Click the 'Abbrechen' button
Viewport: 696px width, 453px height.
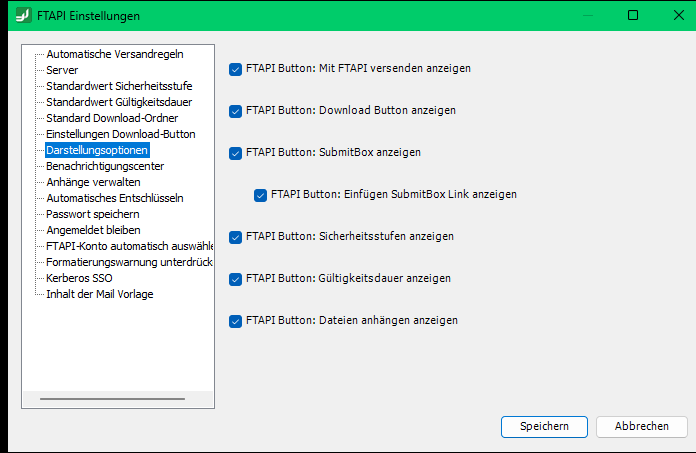coord(641,426)
